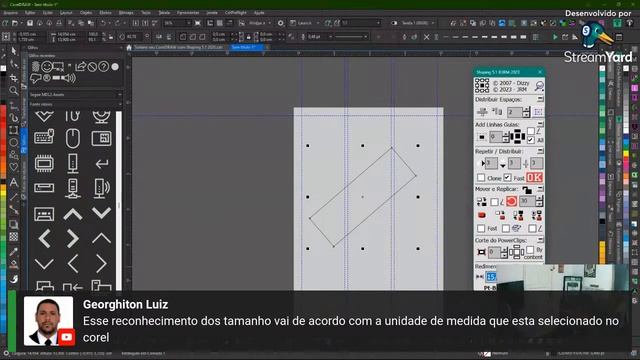Click the Distribuir Espaços value field showing 2
Viewport: 640px width, 360px height.
(514, 112)
